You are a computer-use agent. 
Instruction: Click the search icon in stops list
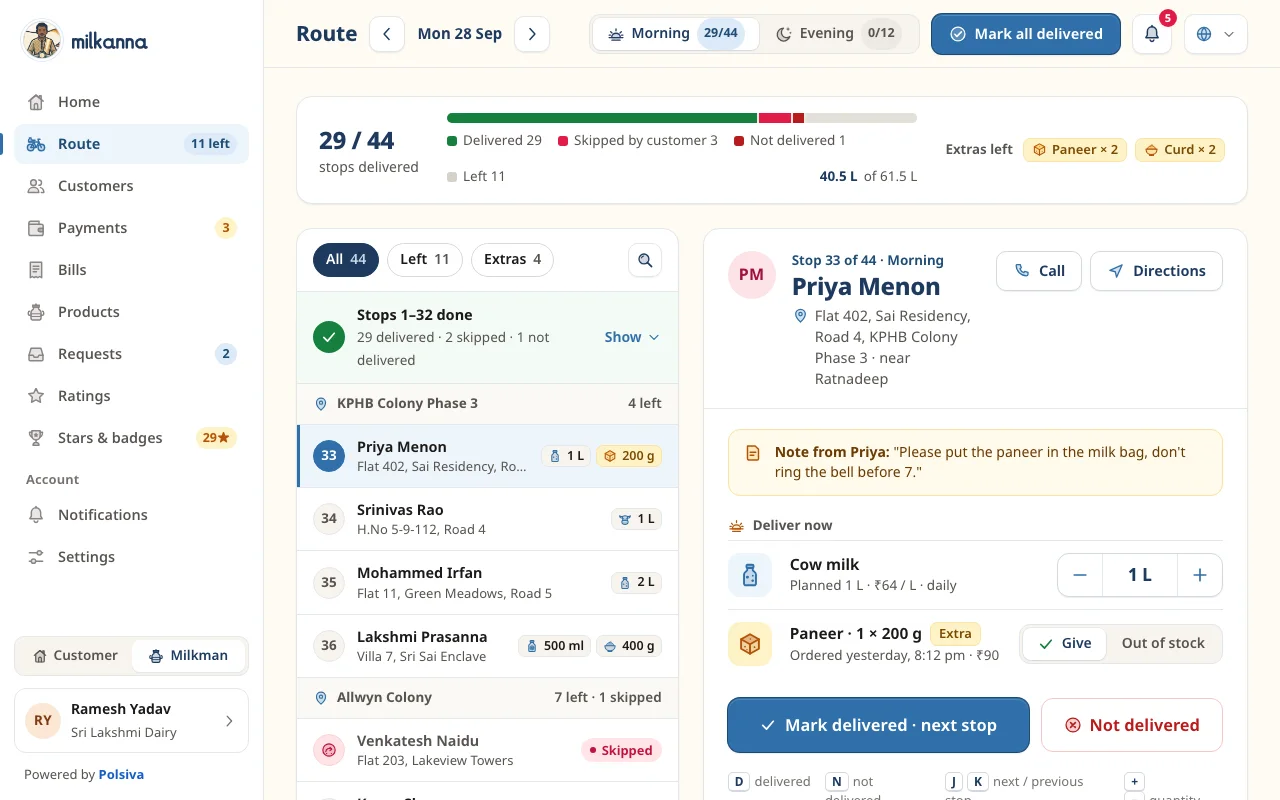(x=645, y=260)
